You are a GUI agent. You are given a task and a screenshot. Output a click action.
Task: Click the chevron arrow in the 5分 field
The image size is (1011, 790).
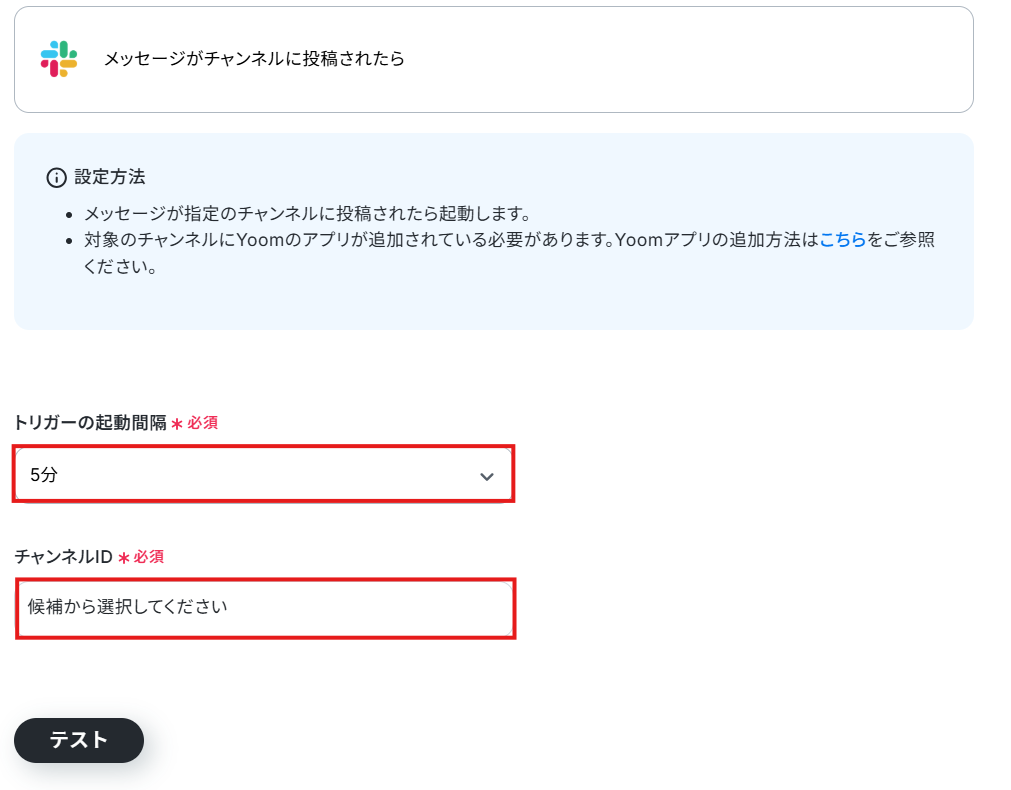487,477
